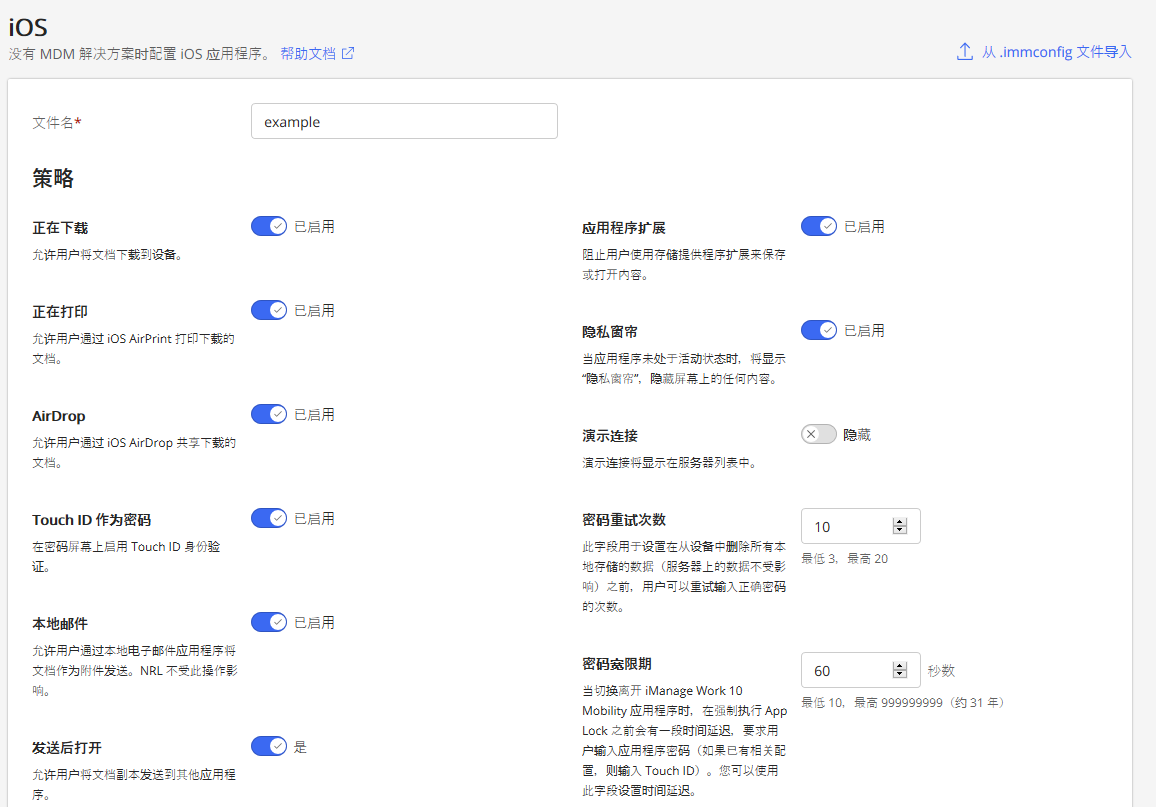
Task: Click 从 .immconfig 文件导入 import button
Action: (x=1055, y=52)
